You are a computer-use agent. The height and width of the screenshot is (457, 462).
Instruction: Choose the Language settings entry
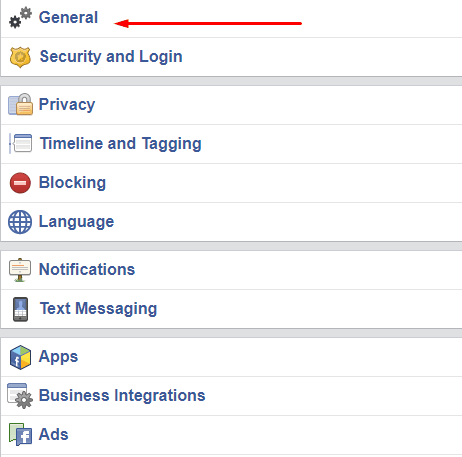pos(76,222)
